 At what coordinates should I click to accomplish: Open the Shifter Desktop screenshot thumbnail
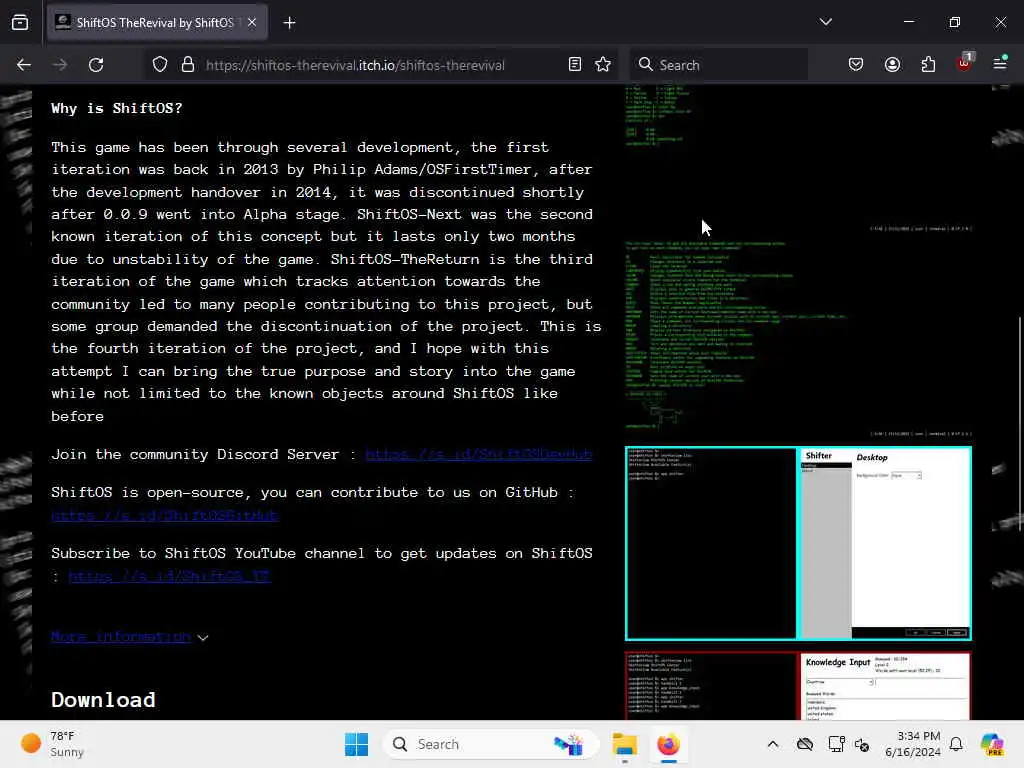coord(798,543)
